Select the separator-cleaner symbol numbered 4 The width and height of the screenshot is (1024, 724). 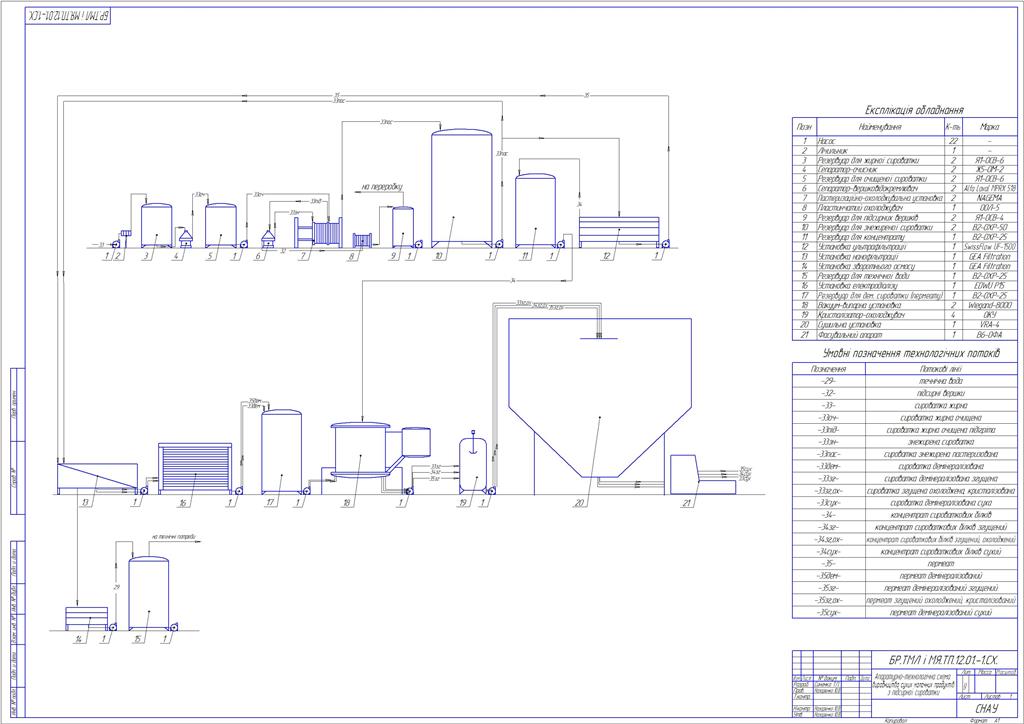(186, 239)
